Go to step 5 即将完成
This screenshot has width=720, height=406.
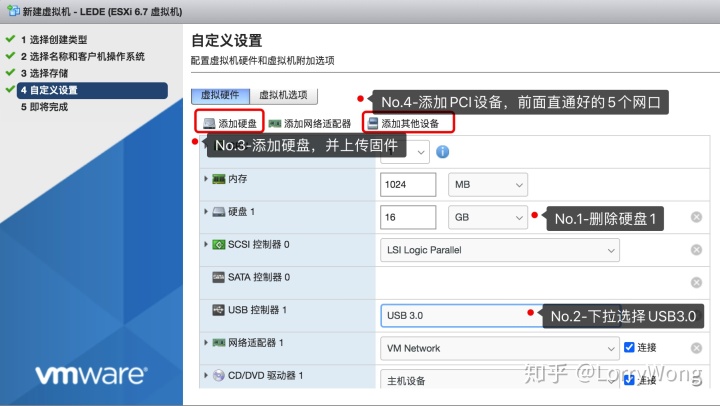(45, 107)
